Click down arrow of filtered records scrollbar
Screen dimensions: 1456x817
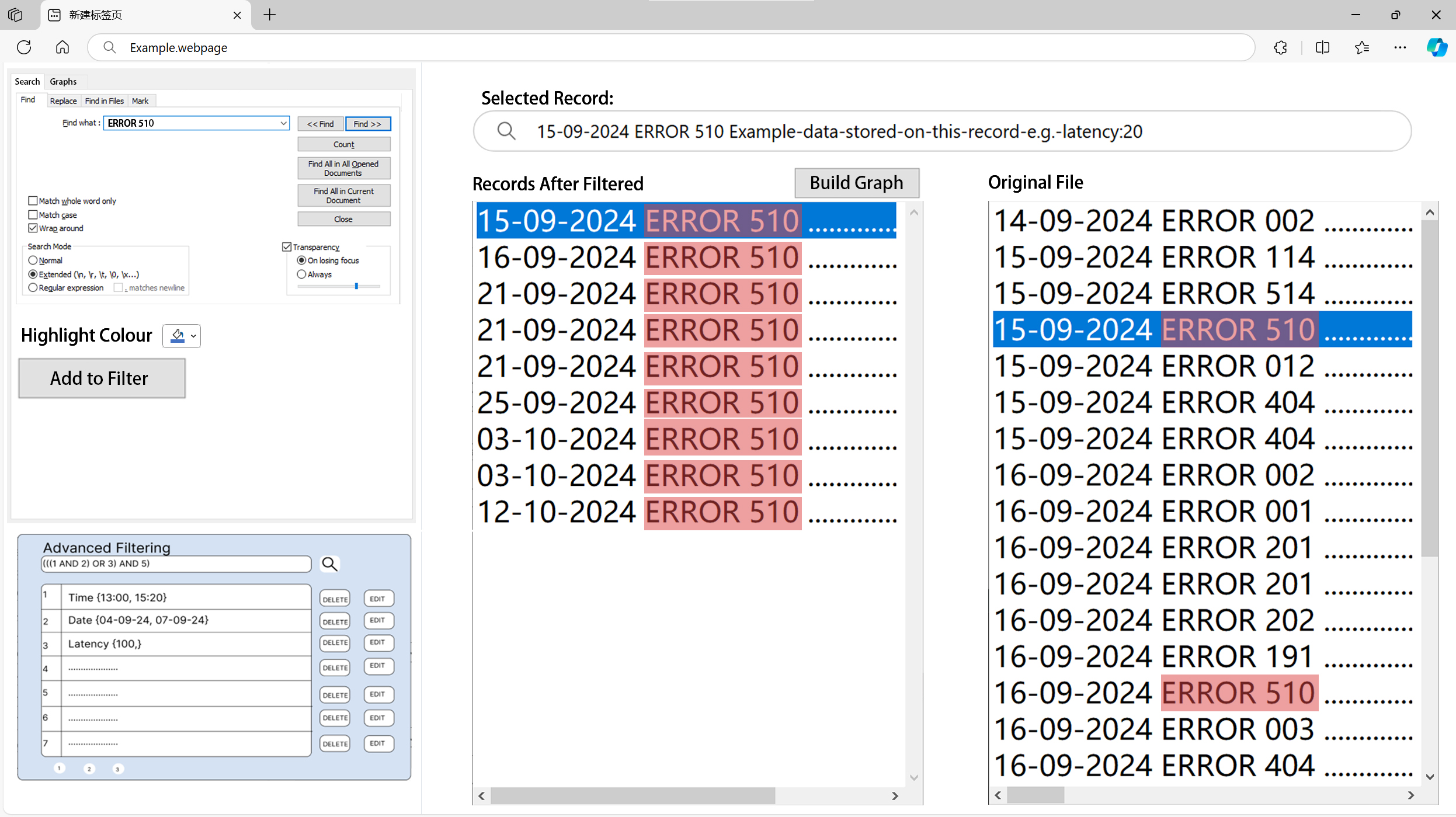tap(914, 778)
